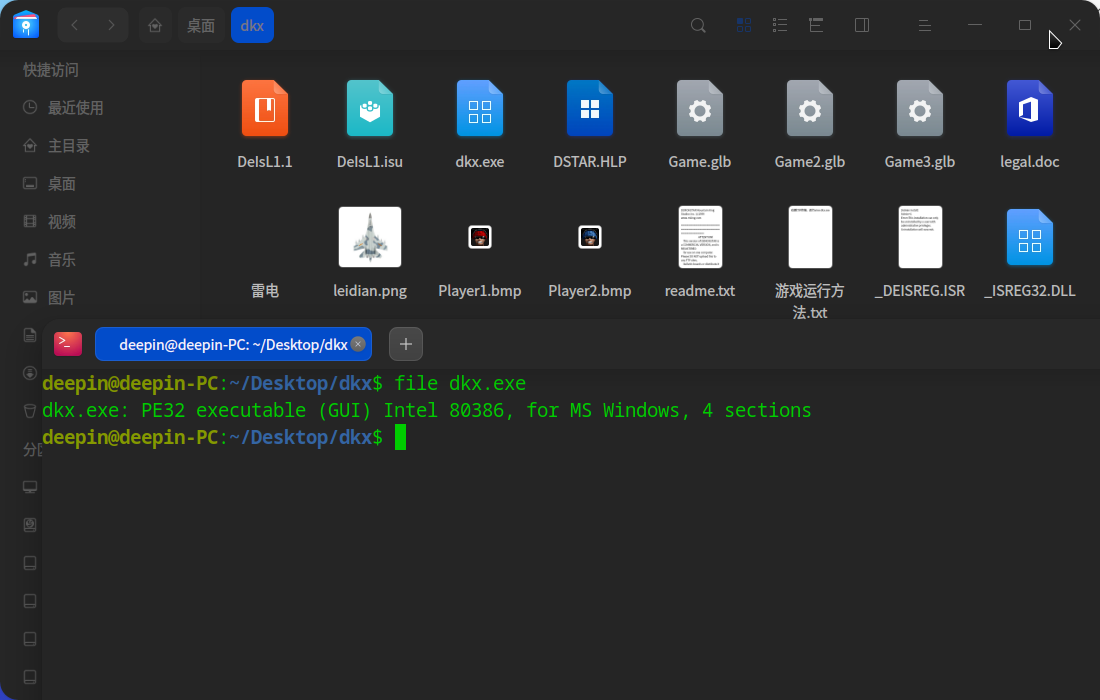
Task: Add a new terminal tab
Action: pos(405,344)
